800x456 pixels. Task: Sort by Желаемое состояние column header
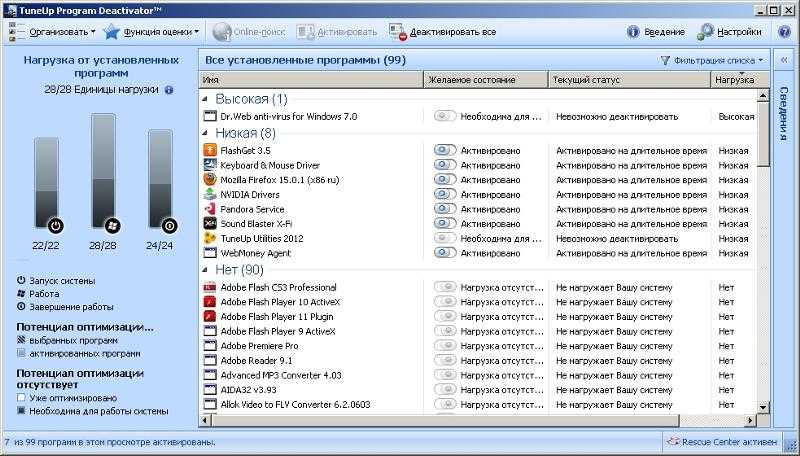tap(486, 80)
